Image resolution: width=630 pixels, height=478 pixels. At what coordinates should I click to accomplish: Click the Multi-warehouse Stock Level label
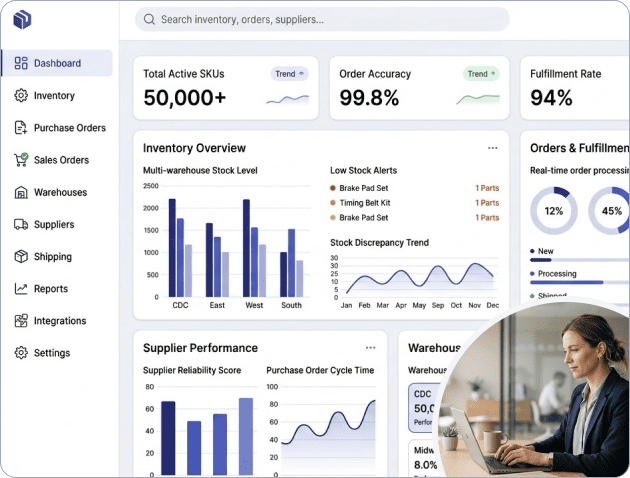tap(200, 170)
